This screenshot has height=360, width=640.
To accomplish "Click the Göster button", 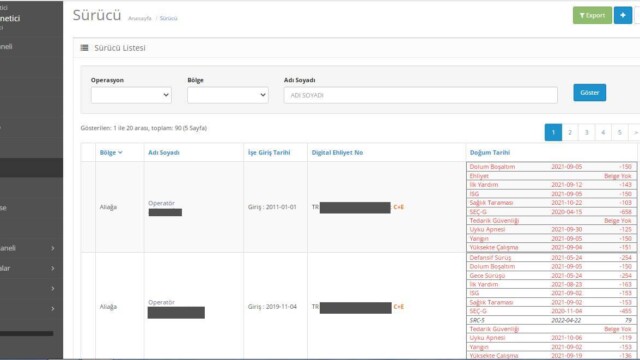I will point(589,93).
